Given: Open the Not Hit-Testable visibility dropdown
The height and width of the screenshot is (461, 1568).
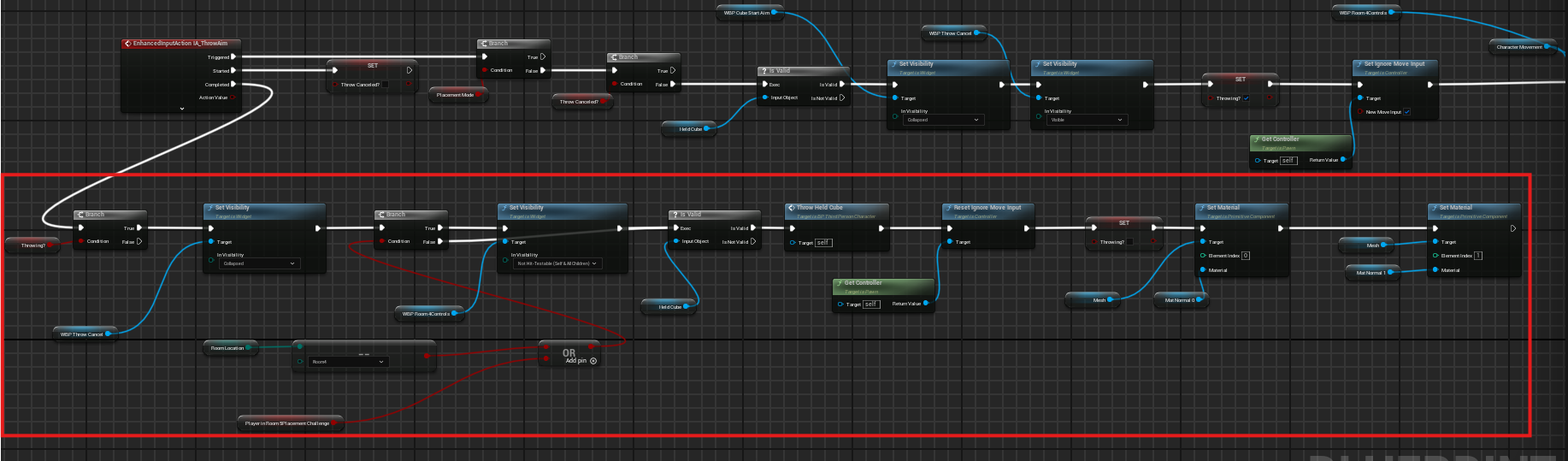Looking at the screenshot, I should (x=559, y=263).
